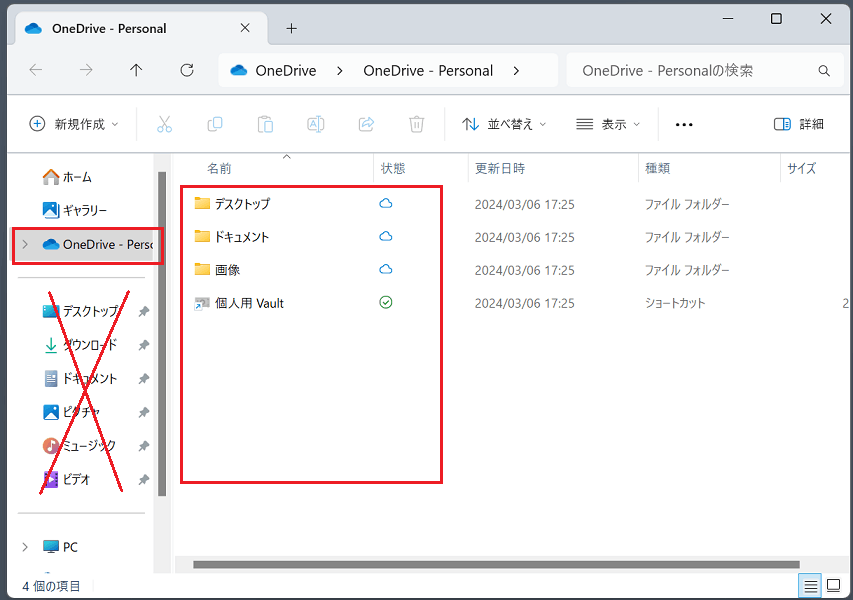
Task: Go up one folder level
Action: 136,70
